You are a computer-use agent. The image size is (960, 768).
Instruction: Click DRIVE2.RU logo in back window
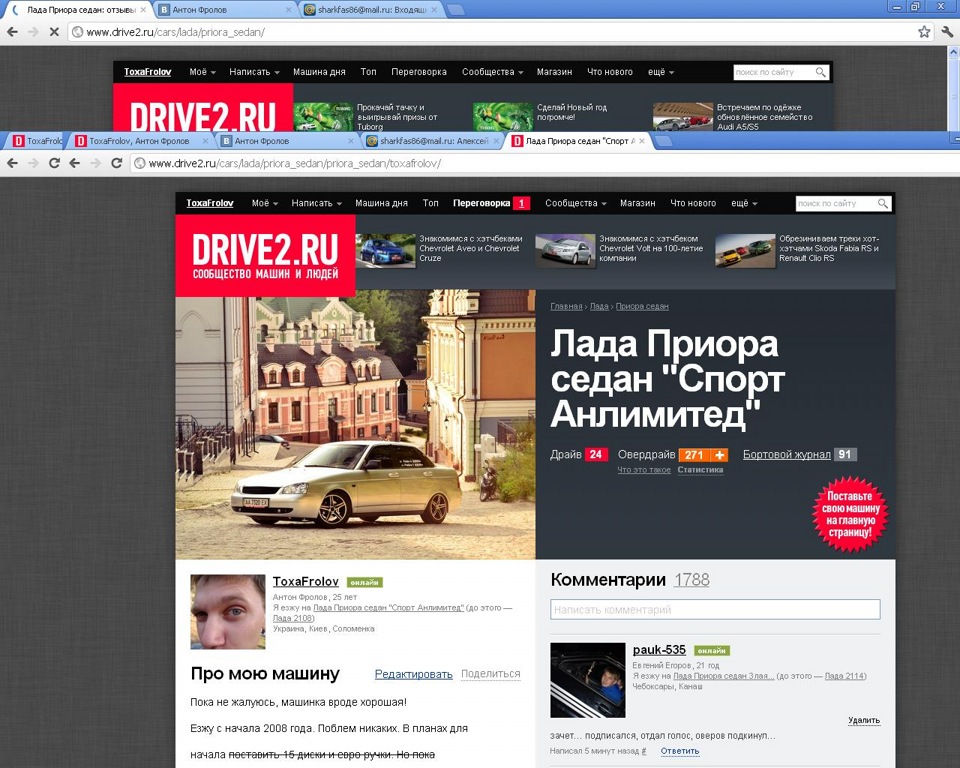pos(203,107)
